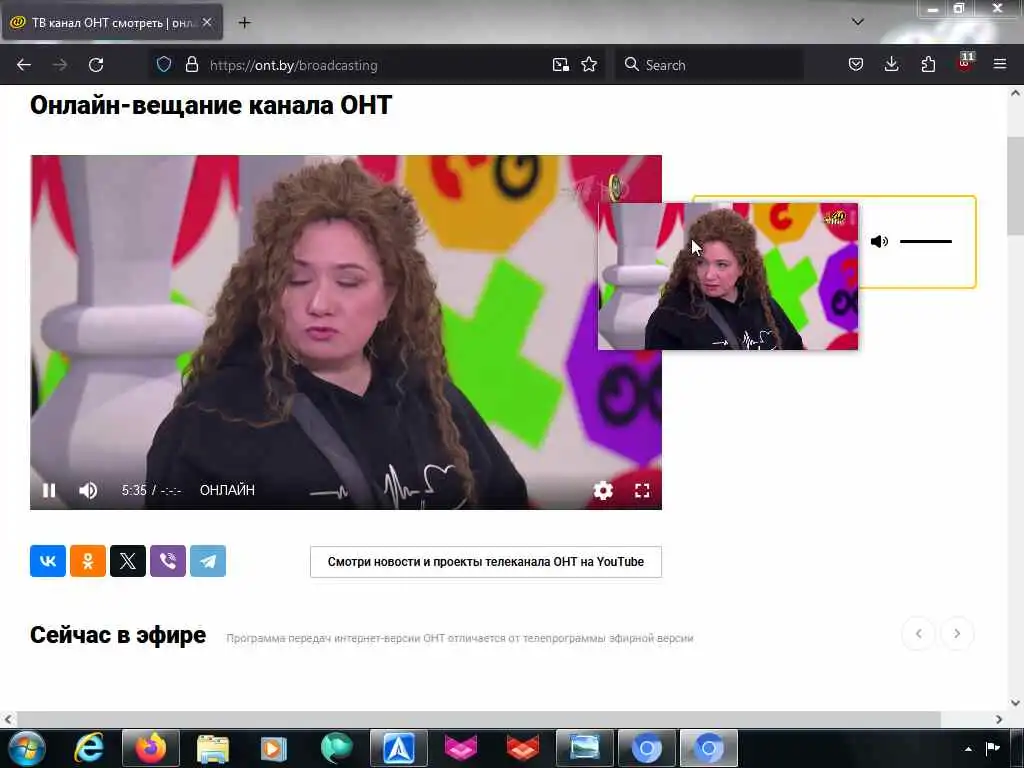Go back with the browser back arrow
This screenshot has height=768, width=1024.
point(24,65)
